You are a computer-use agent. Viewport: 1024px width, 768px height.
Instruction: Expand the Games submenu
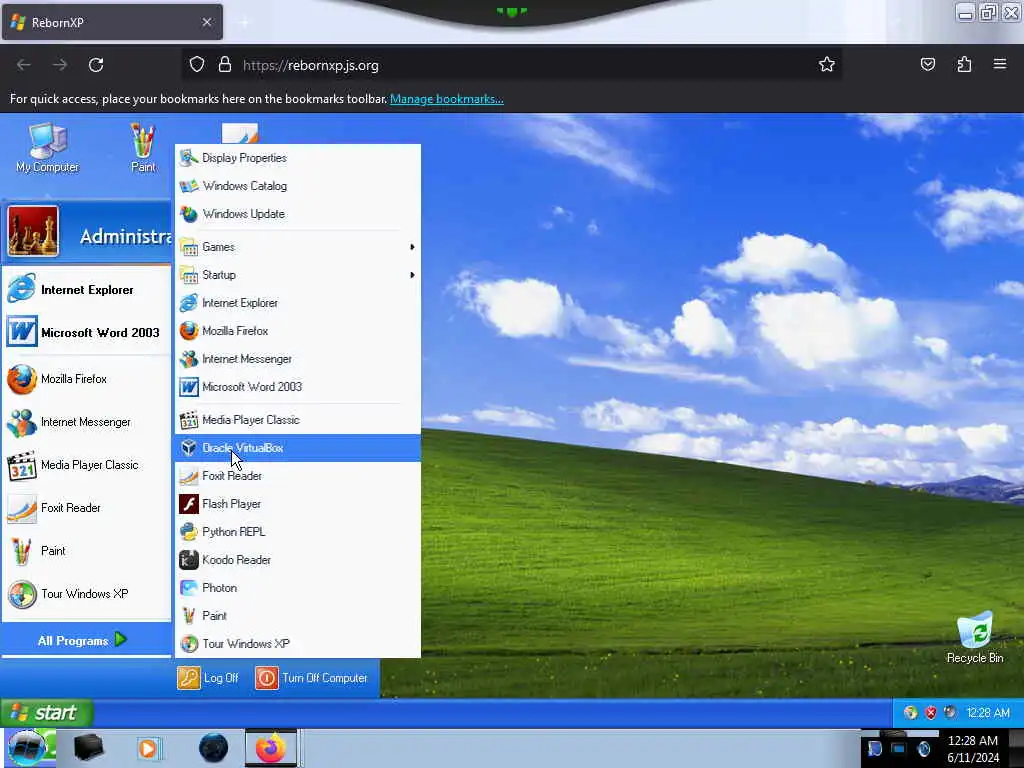click(298, 247)
